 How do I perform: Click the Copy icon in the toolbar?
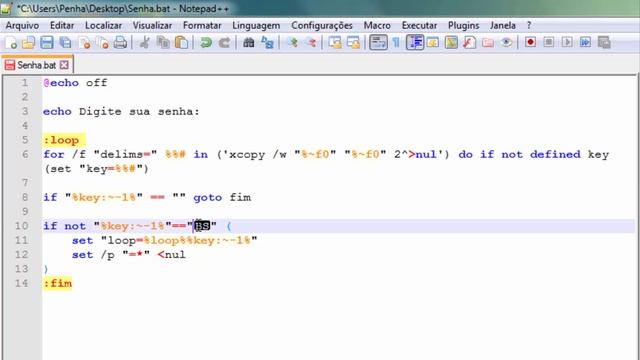[x=163, y=42]
